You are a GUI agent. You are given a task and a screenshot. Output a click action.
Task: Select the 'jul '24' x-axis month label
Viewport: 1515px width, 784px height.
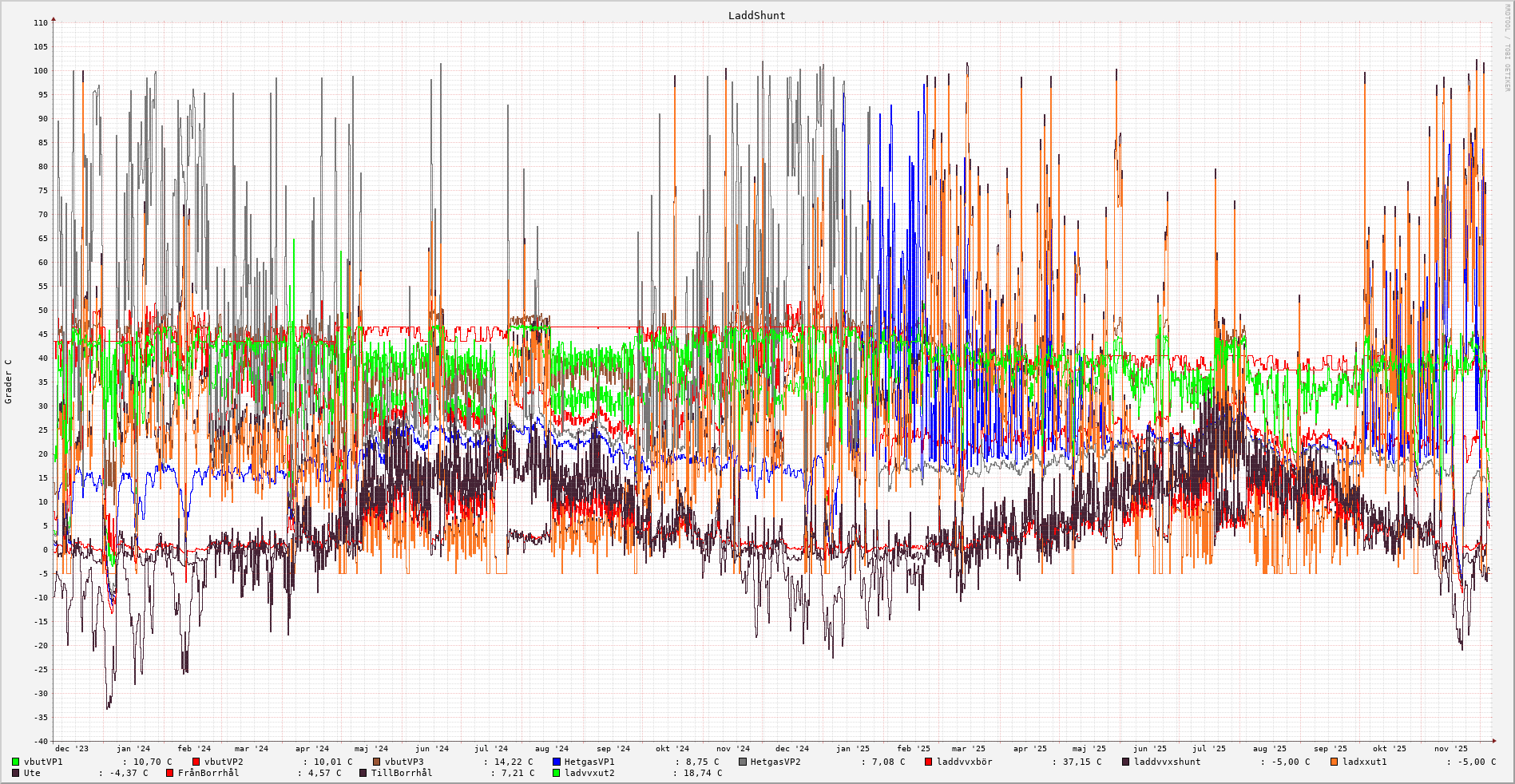(491, 749)
